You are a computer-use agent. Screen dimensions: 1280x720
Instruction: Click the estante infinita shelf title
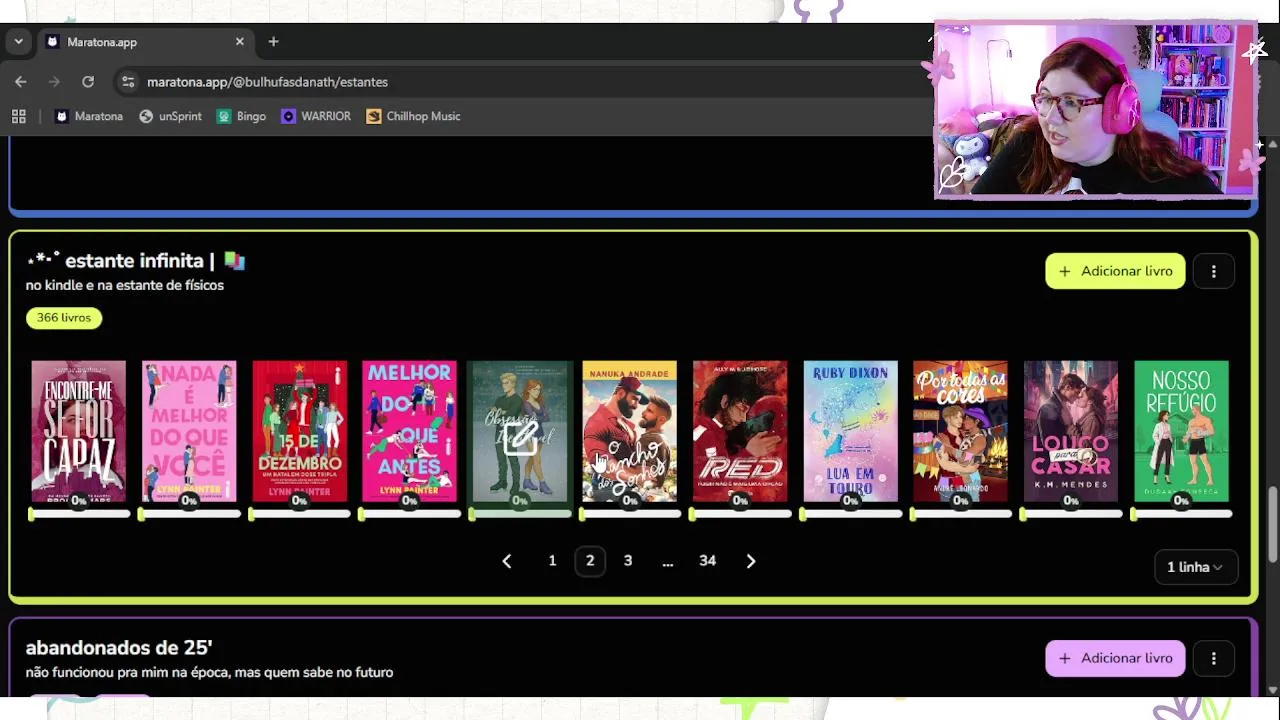(135, 261)
